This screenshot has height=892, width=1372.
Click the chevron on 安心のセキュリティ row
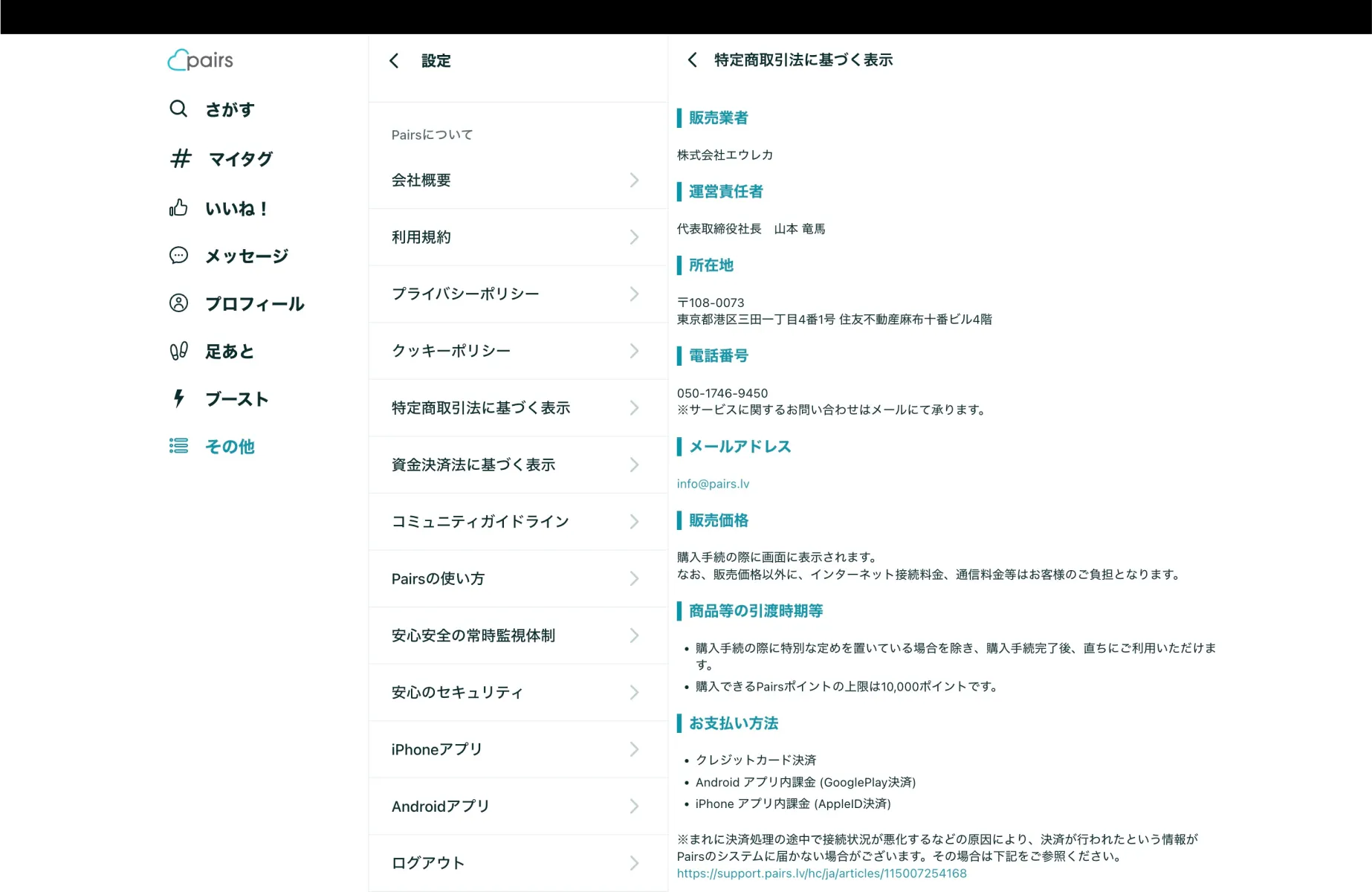tap(634, 692)
